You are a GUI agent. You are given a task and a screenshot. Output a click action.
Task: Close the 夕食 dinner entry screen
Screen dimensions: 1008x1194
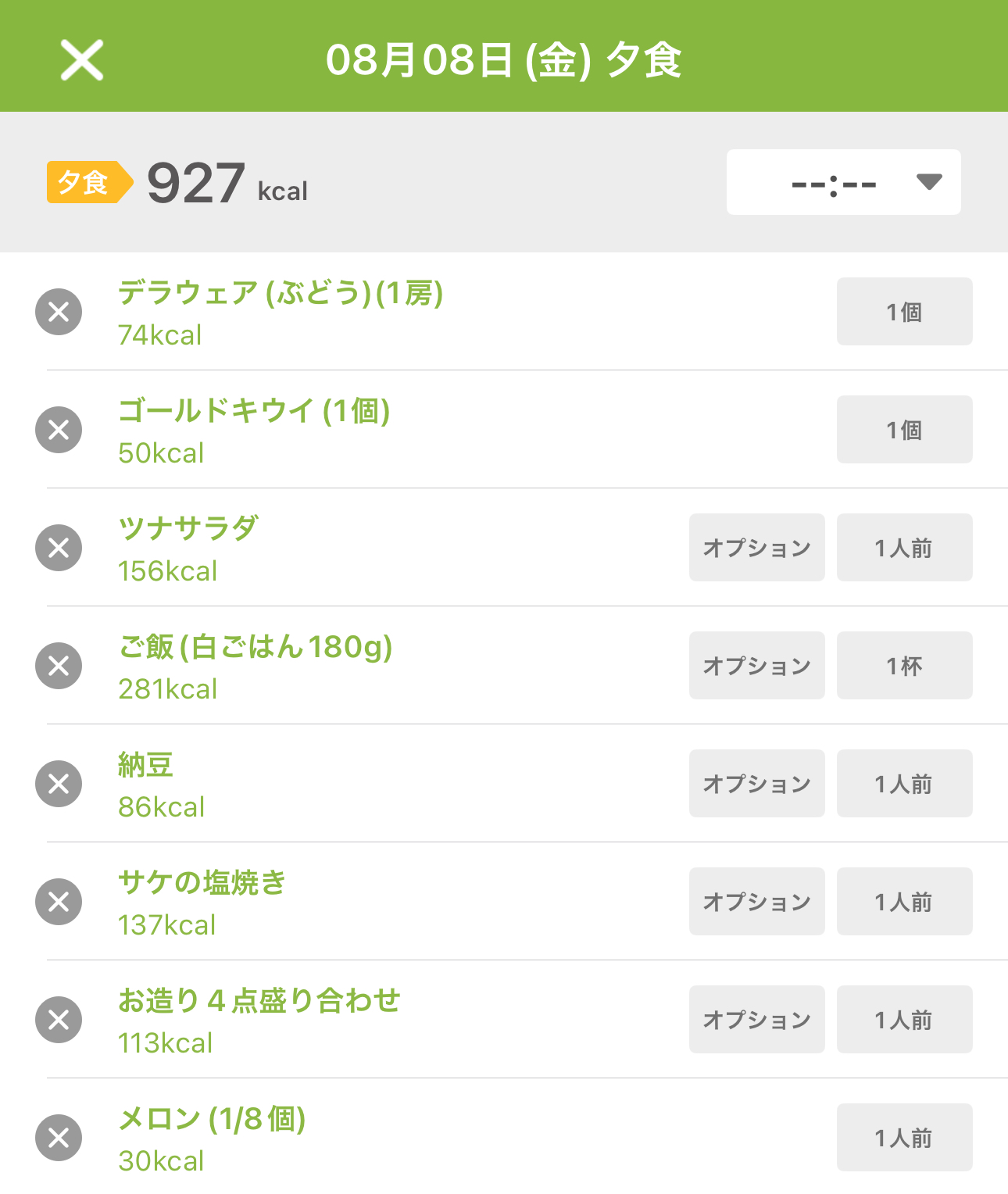[82, 60]
